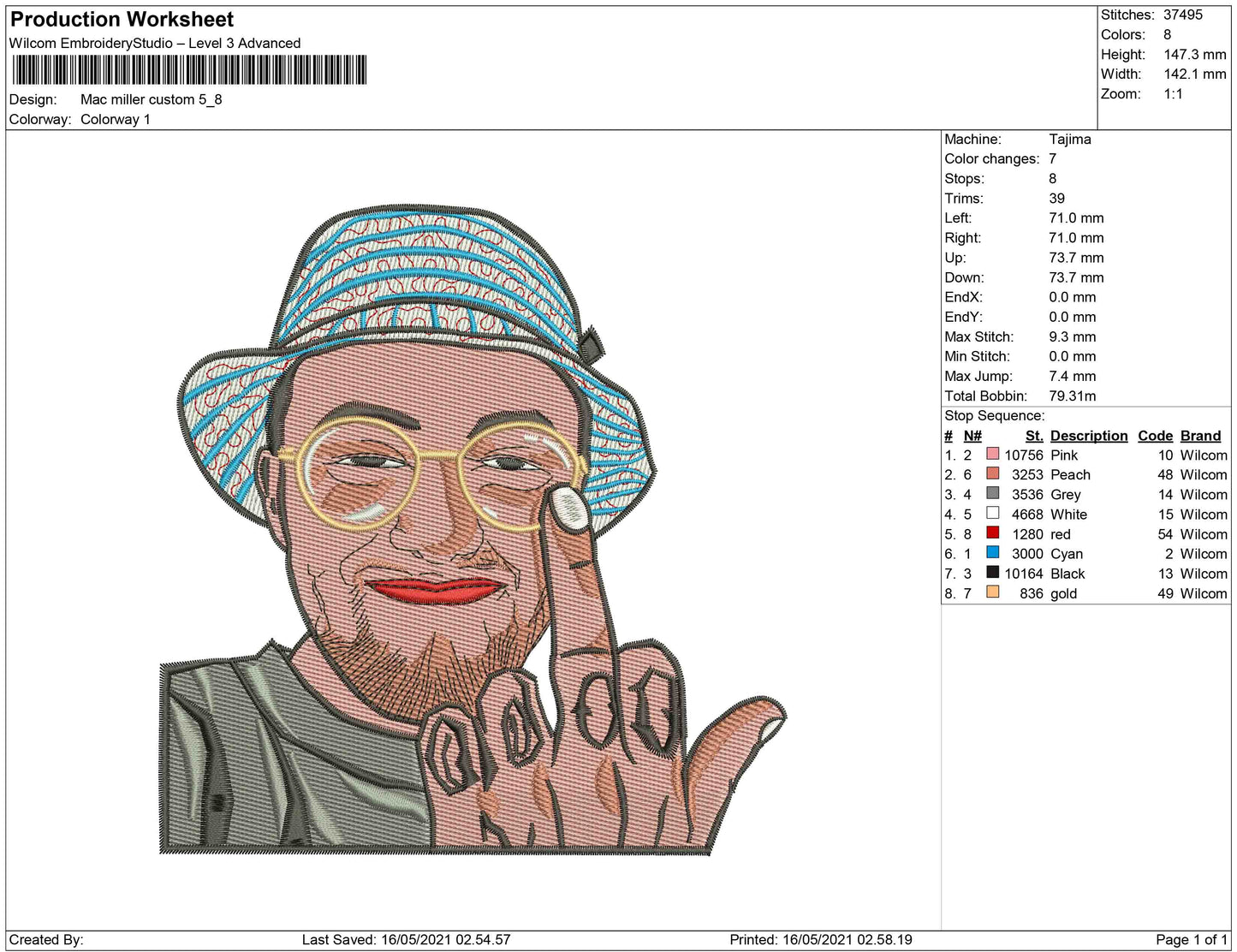Choose the White thread color swatch
The height and width of the screenshot is (952, 1237).
[993, 514]
